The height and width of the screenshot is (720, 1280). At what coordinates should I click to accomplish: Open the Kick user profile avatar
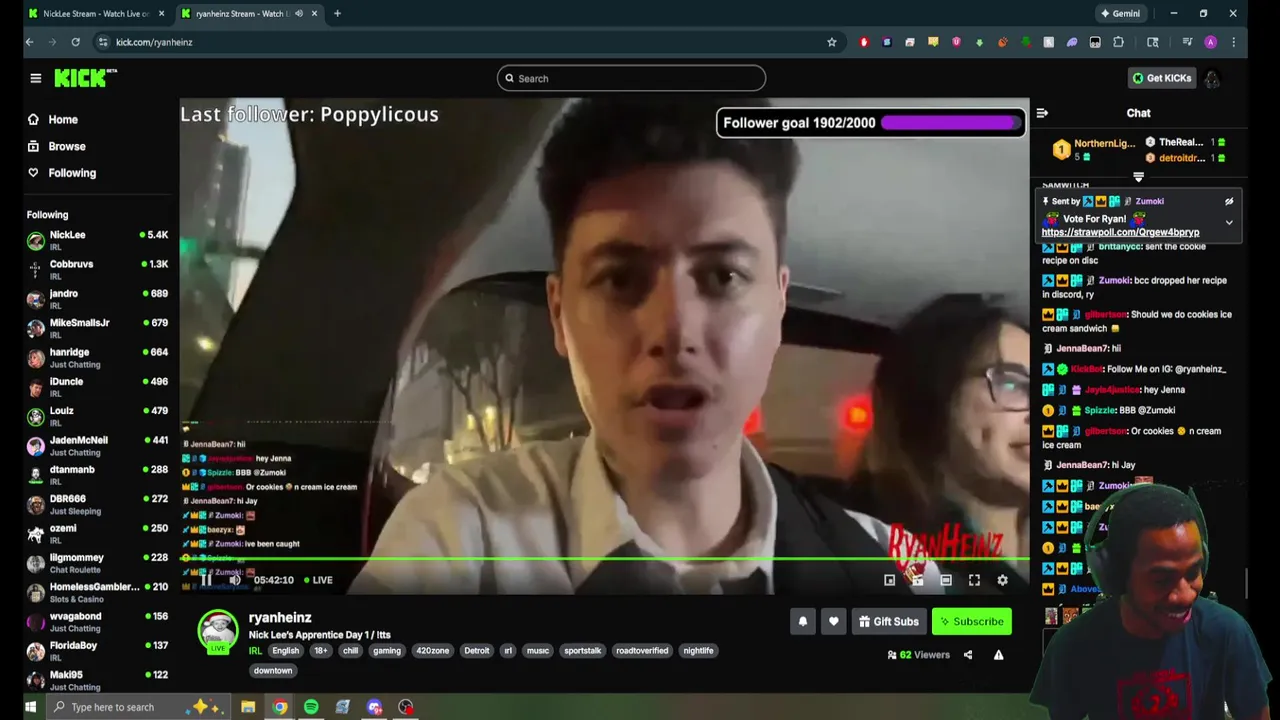click(1212, 78)
